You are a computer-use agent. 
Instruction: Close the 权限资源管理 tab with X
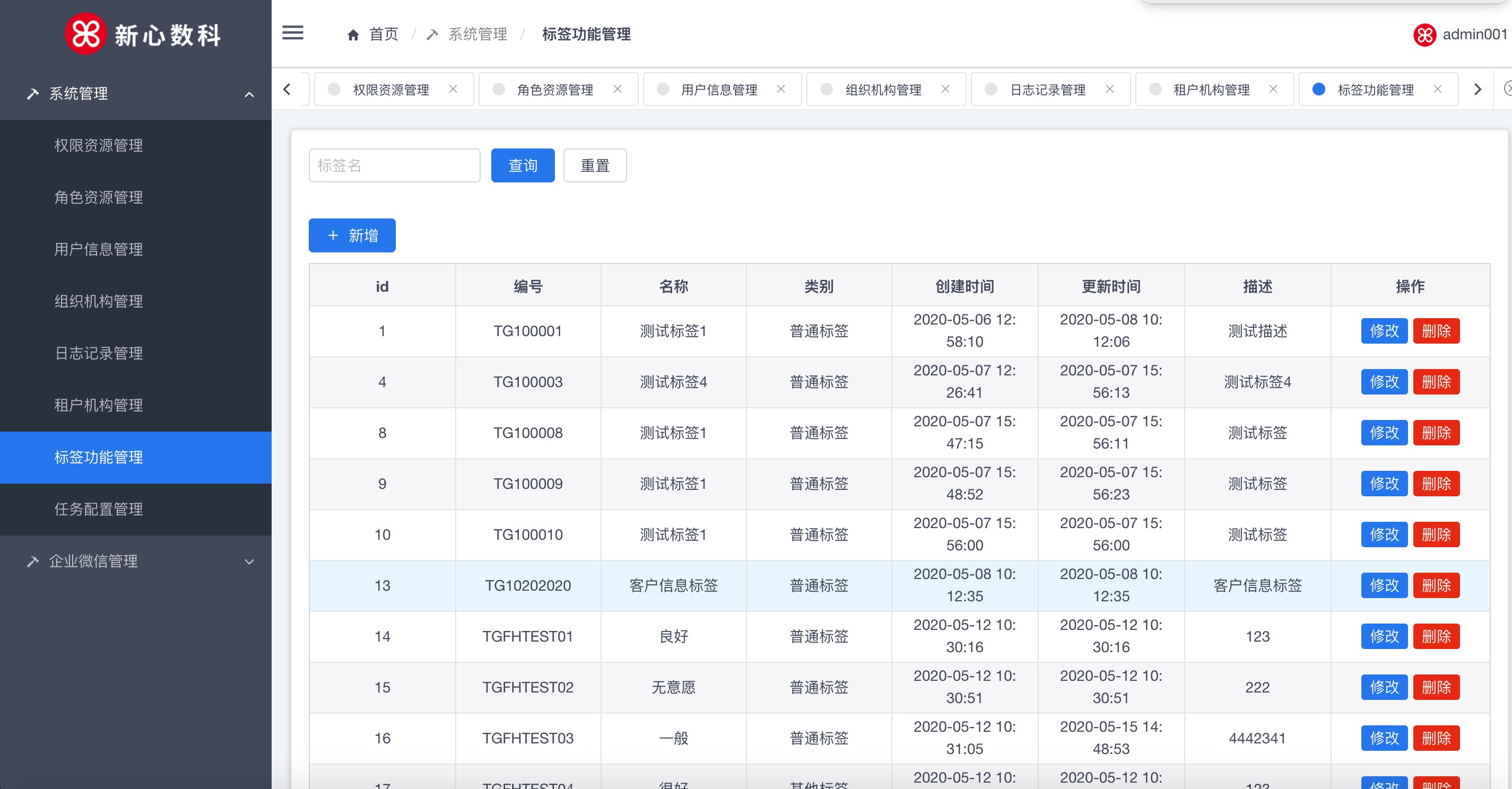coord(453,89)
